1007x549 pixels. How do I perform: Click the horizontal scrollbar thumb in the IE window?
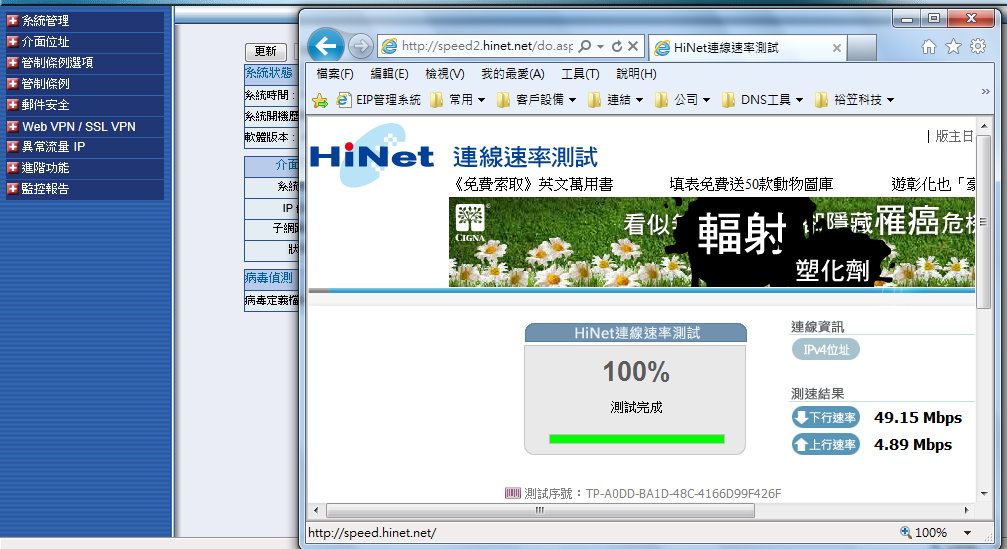coord(540,510)
